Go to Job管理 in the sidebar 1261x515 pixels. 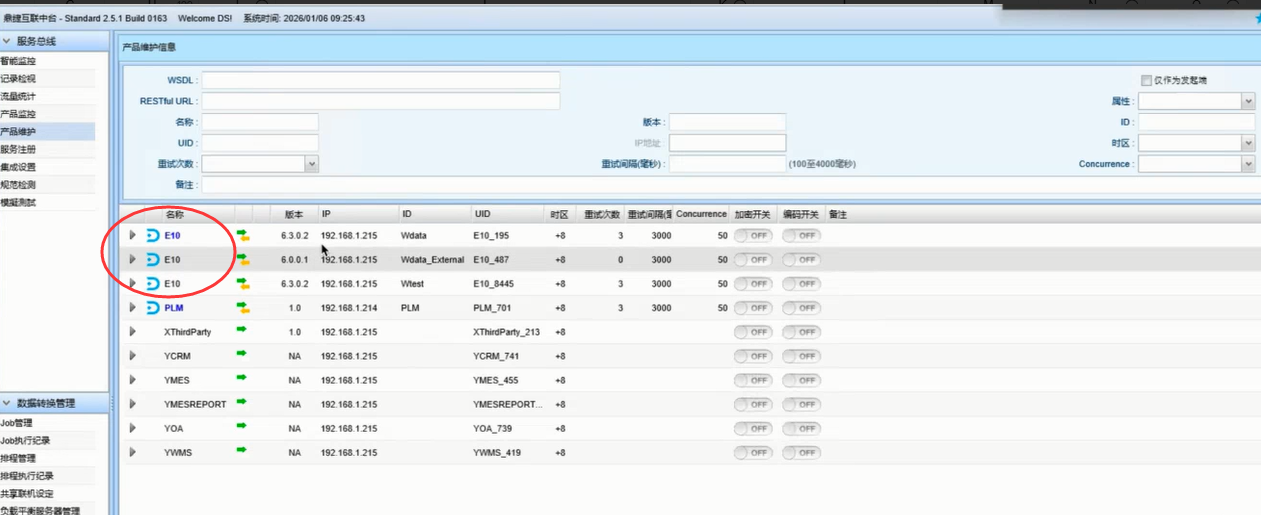tap(17, 423)
